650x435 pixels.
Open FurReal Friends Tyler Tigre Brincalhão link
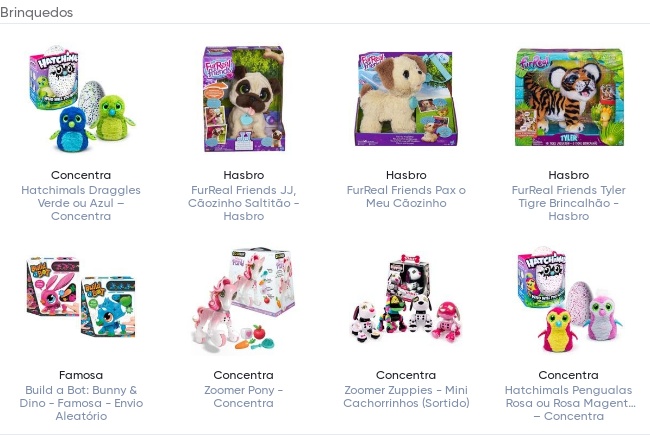pos(569,203)
